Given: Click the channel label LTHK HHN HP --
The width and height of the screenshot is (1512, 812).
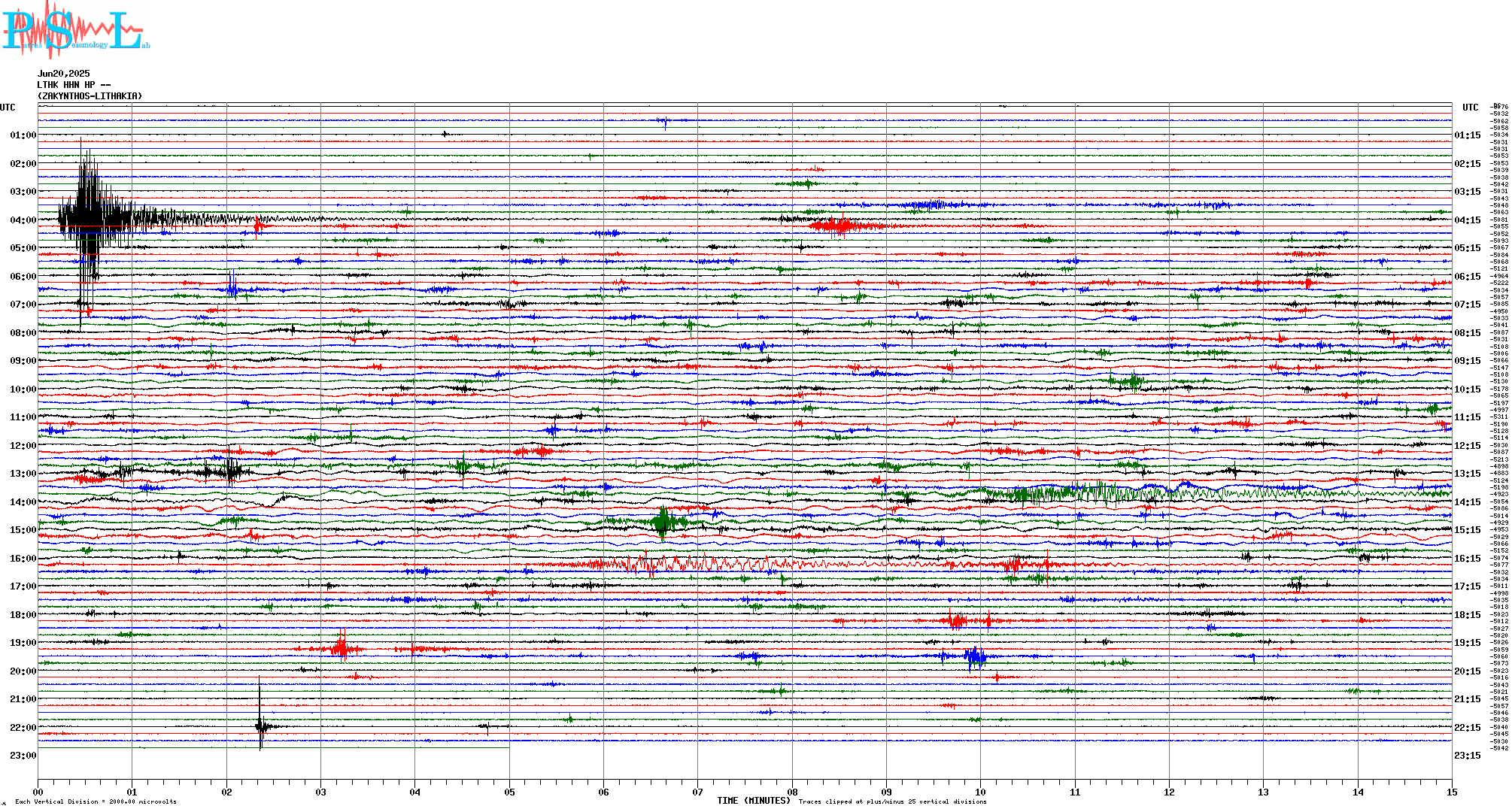Looking at the screenshot, I should [74, 85].
